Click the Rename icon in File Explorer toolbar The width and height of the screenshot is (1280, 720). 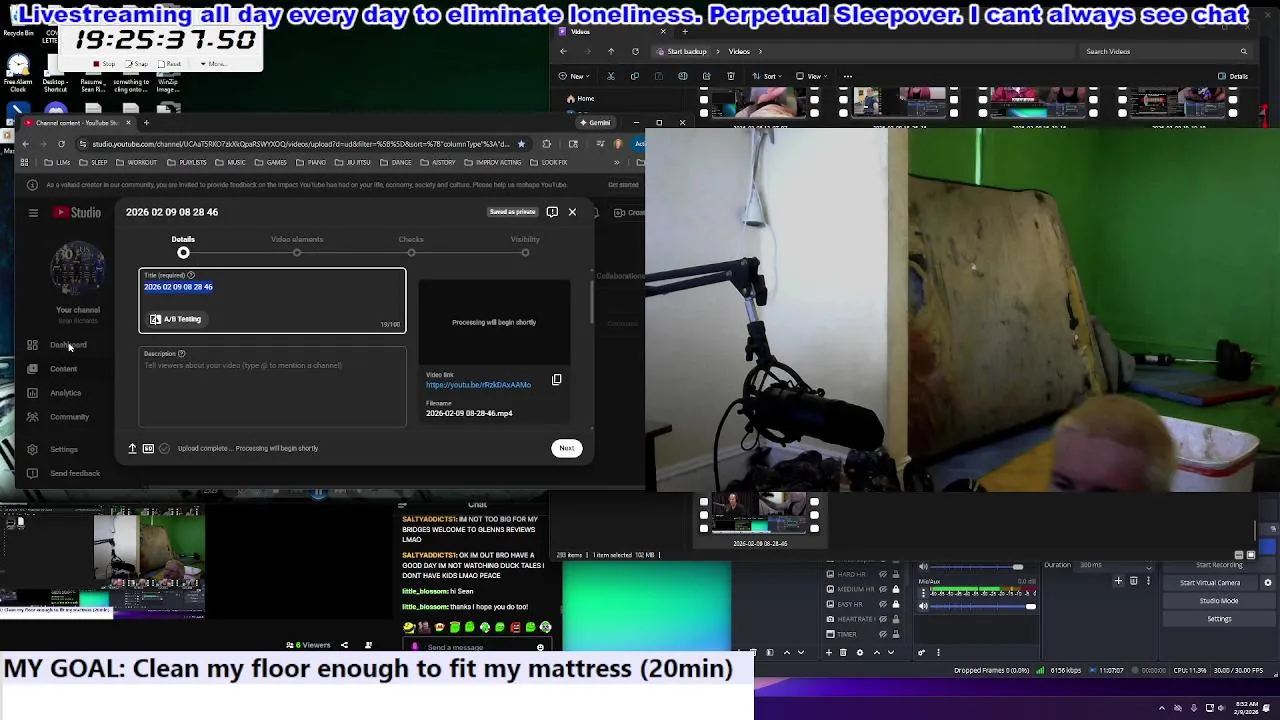[683, 76]
